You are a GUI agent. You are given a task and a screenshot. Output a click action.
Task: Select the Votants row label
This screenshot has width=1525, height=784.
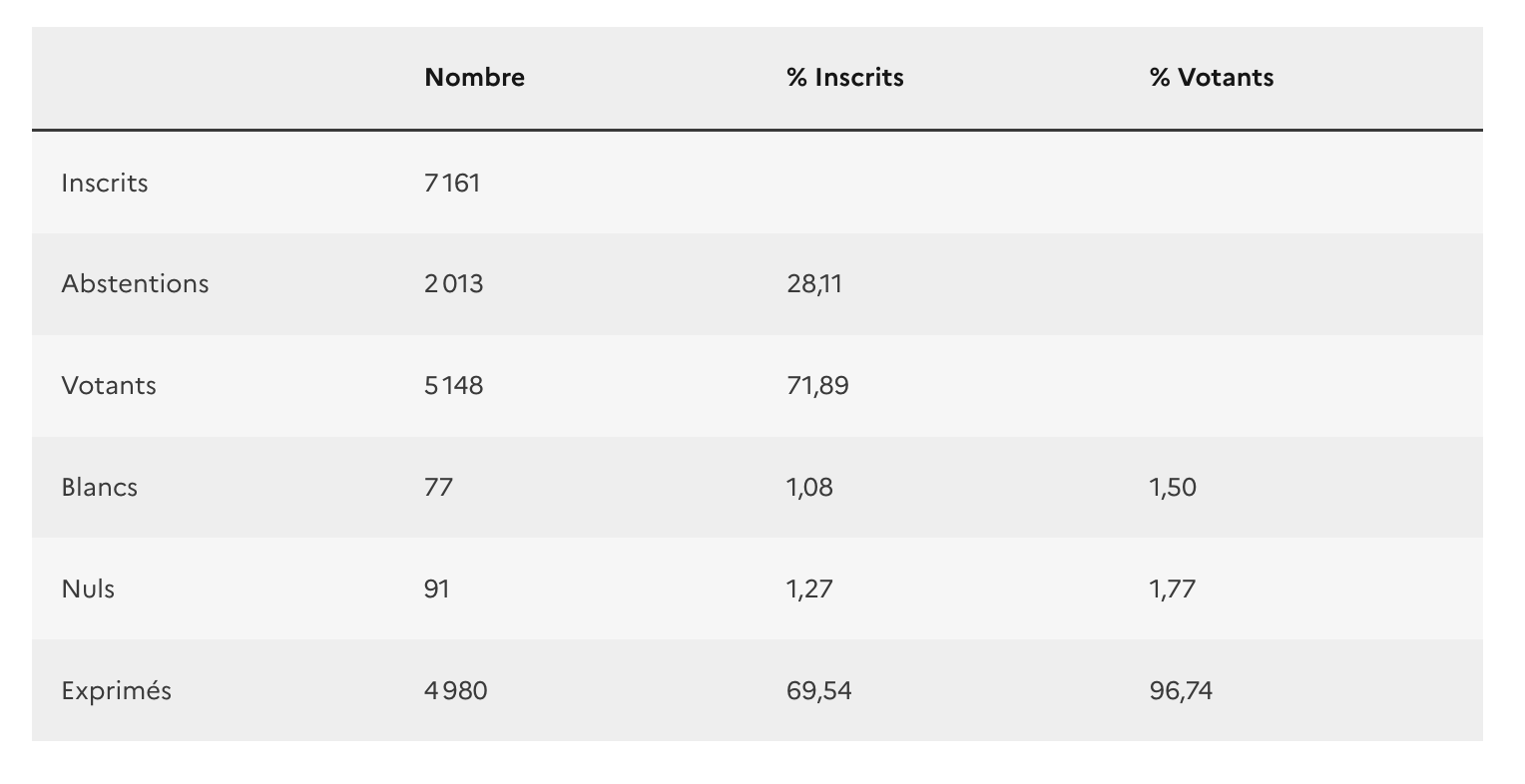(x=109, y=386)
